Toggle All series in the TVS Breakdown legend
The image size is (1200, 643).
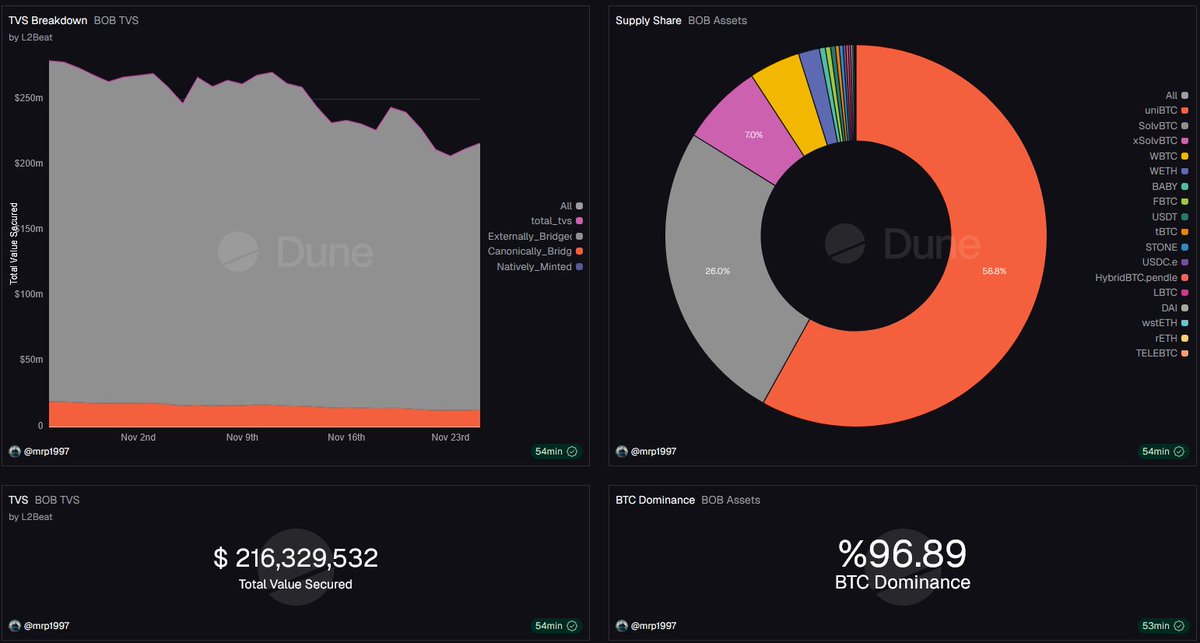pos(571,205)
